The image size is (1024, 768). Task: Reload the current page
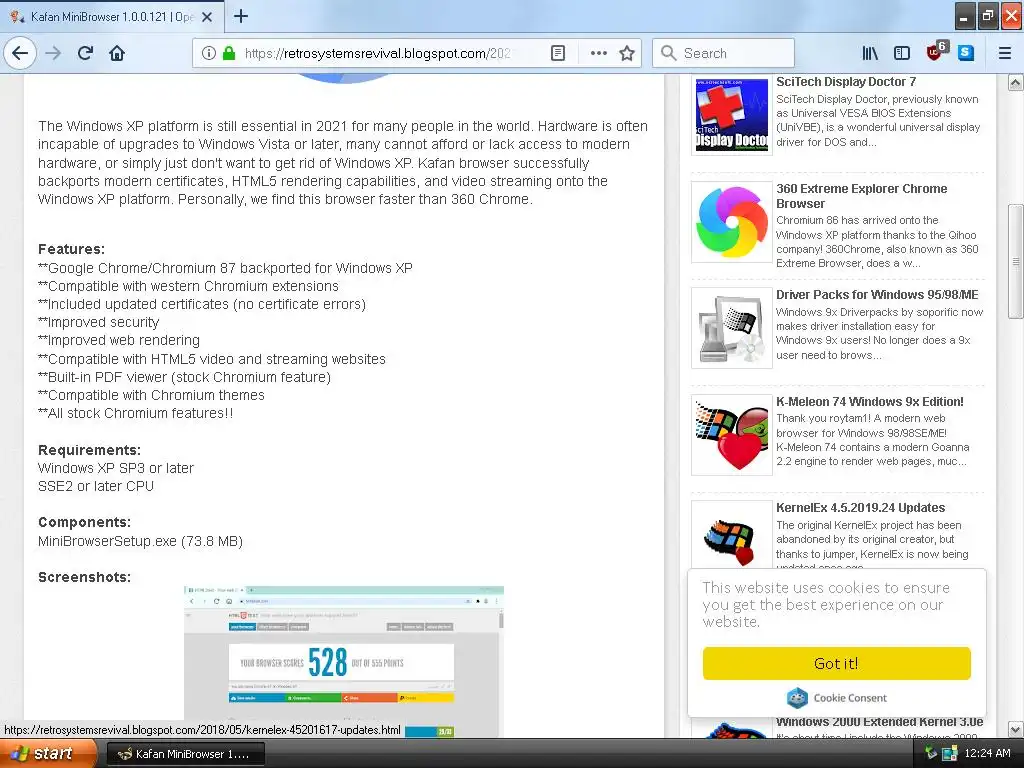[x=86, y=53]
